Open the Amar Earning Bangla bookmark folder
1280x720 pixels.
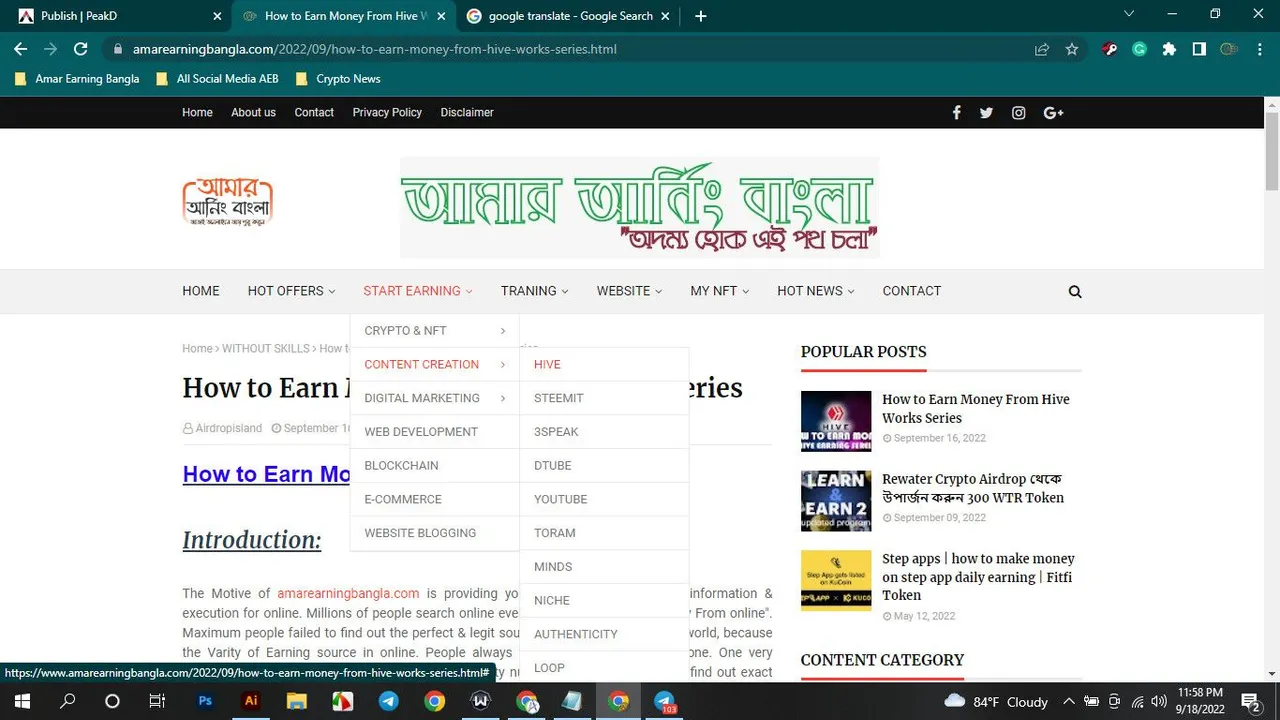tap(77, 79)
